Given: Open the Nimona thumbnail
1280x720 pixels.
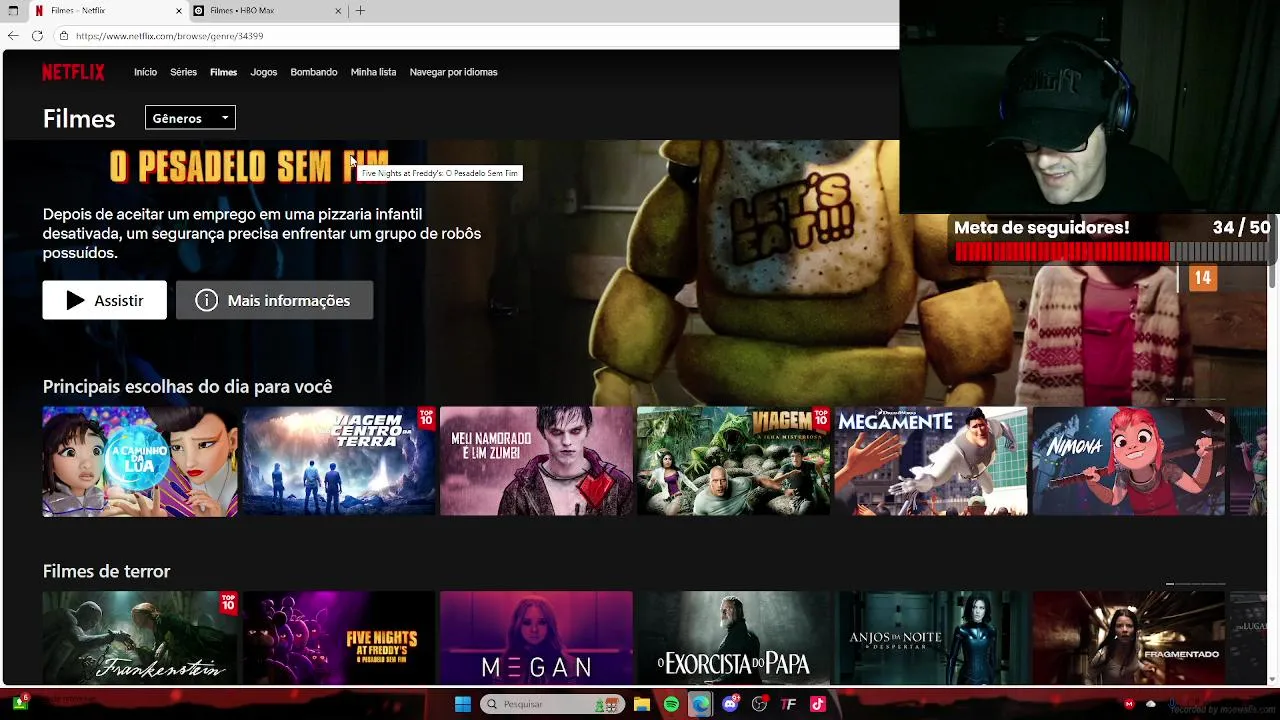Looking at the screenshot, I should [1128, 461].
